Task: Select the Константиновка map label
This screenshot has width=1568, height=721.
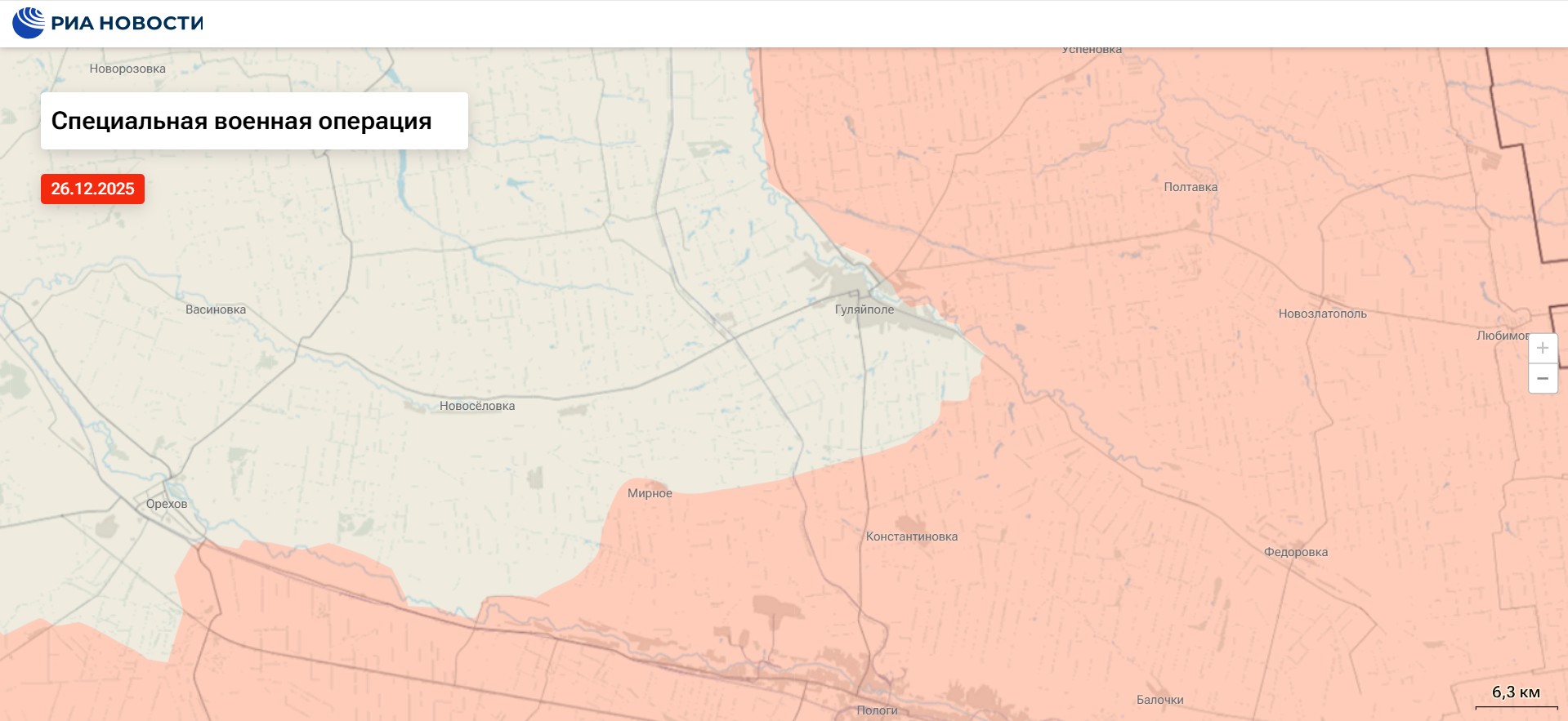Action: [911, 536]
